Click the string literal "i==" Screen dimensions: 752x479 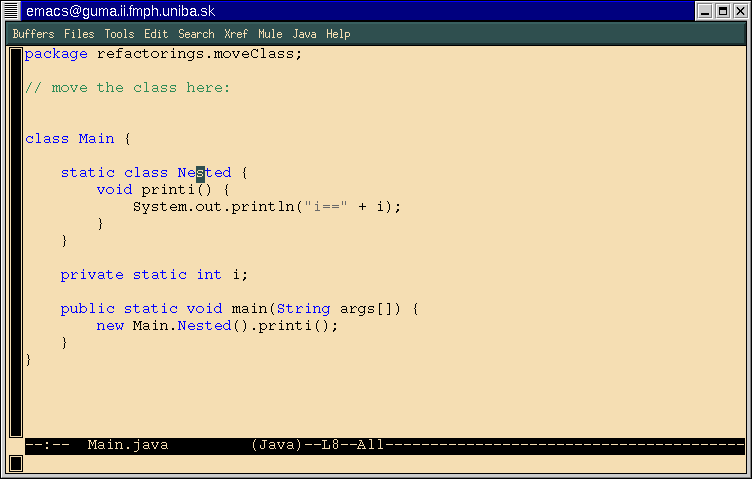(x=326, y=207)
